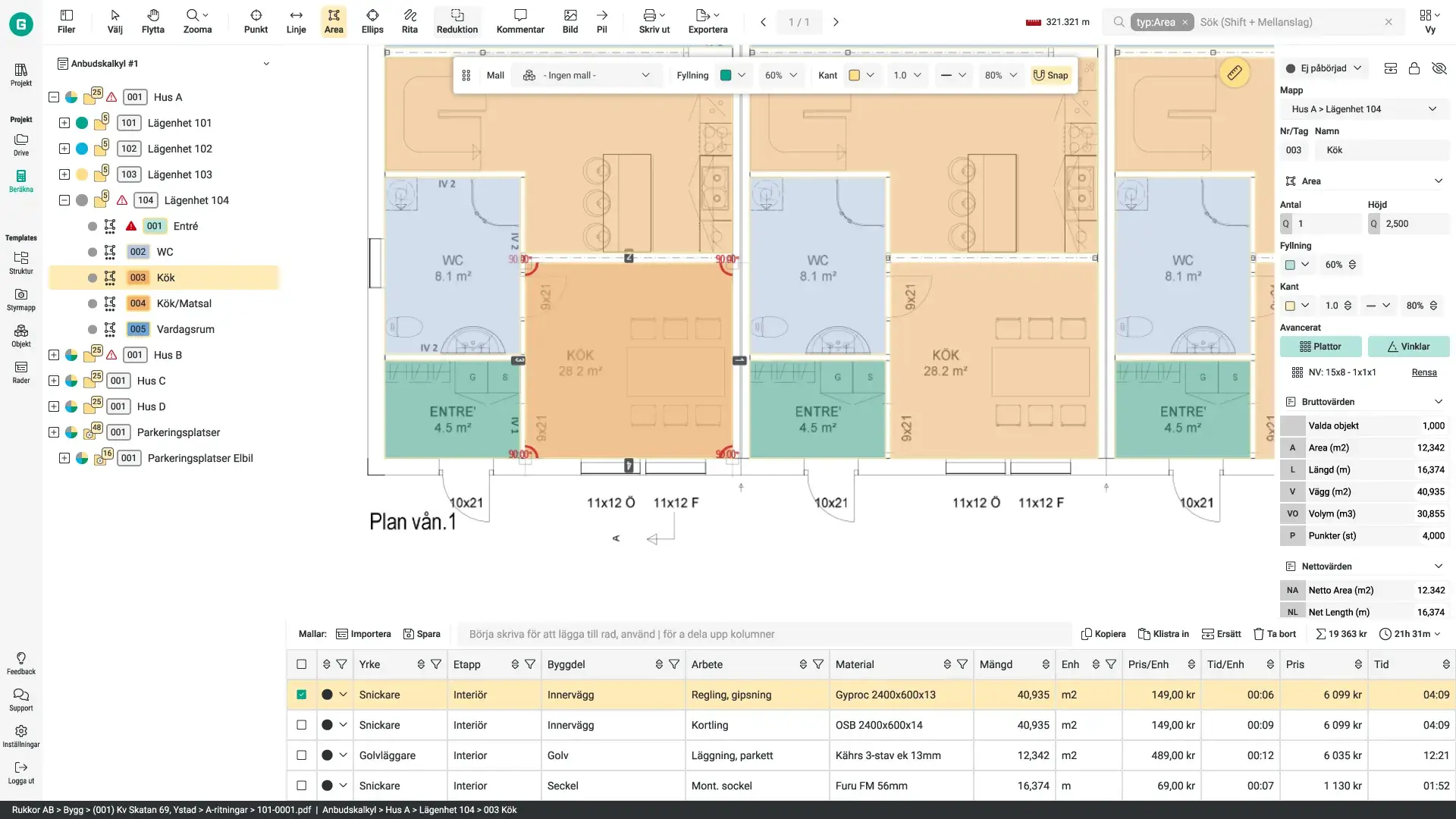Open the Ingen mall template dropdown
The image size is (1456, 819).
(587, 75)
